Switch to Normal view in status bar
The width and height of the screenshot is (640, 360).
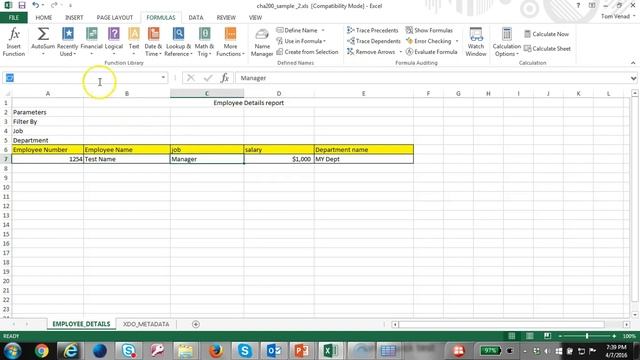pyautogui.click(x=511, y=336)
